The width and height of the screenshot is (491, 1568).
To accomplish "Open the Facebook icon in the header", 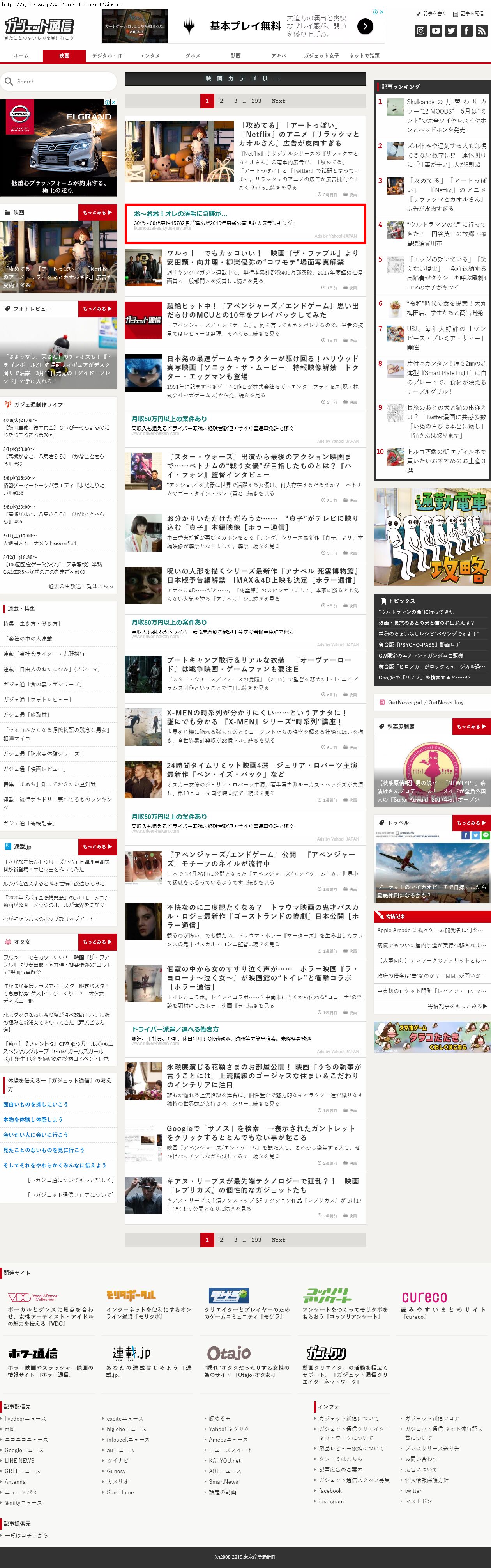I will pyautogui.click(x=466, y=30).
